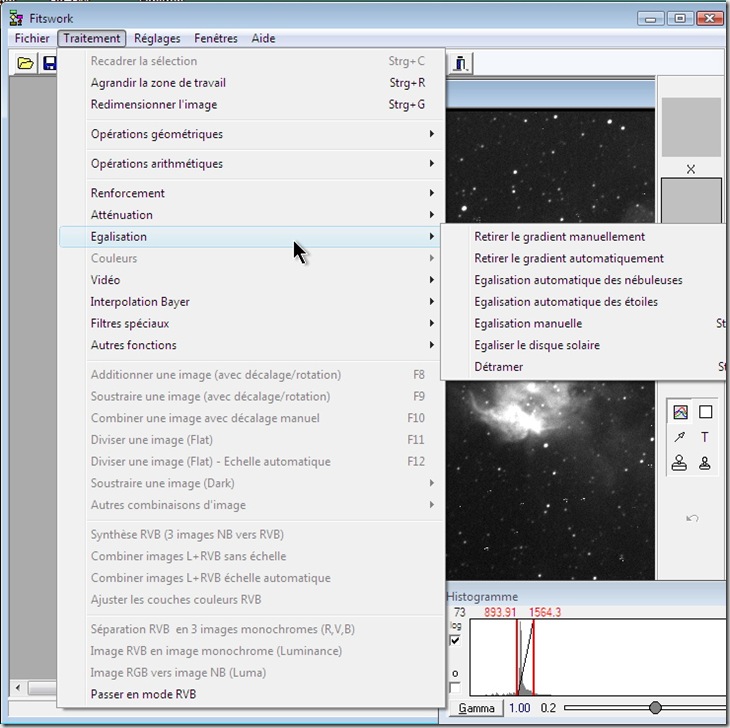
Task: Select the rectangle selection tool icon
Action: point(705,412)
